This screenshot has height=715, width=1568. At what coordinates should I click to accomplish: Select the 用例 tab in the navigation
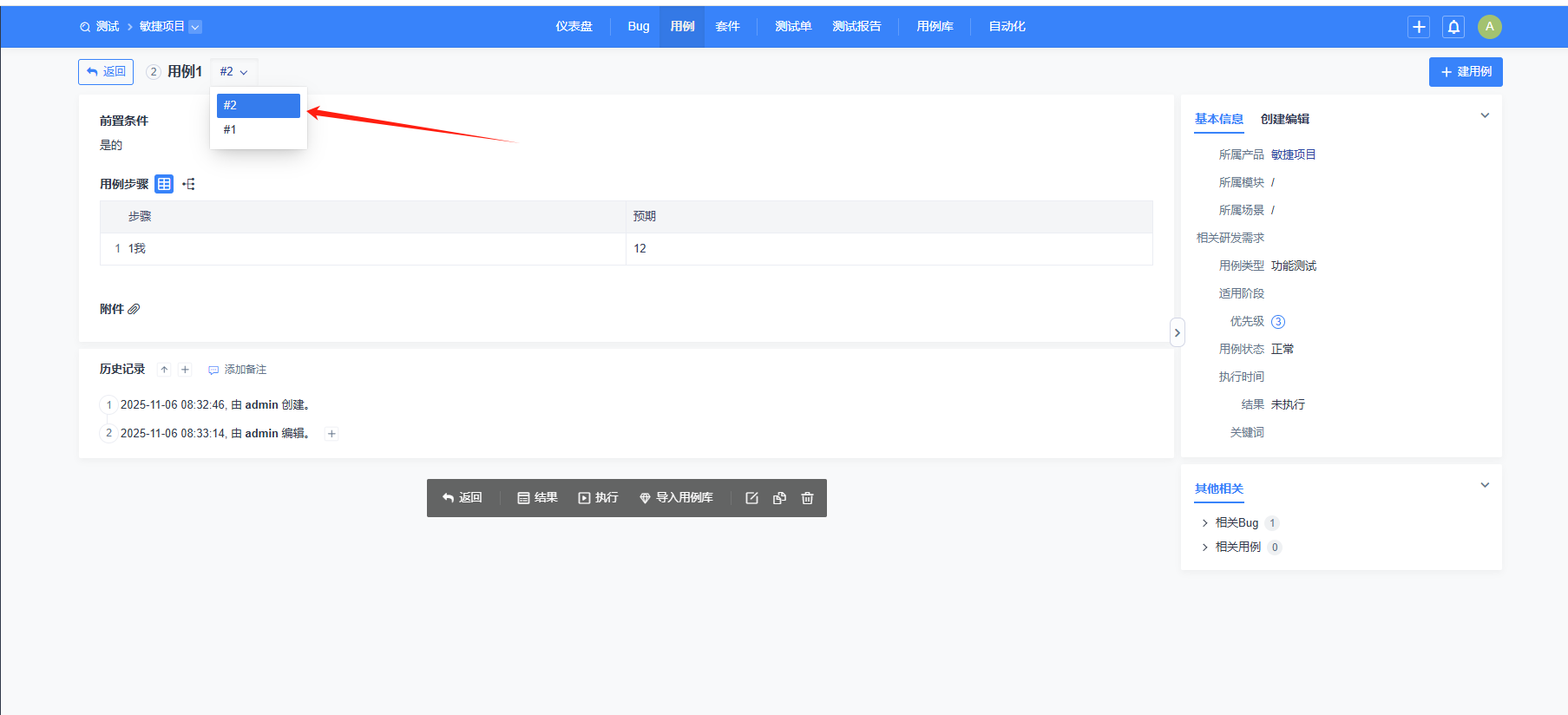(x=682, y=27)
